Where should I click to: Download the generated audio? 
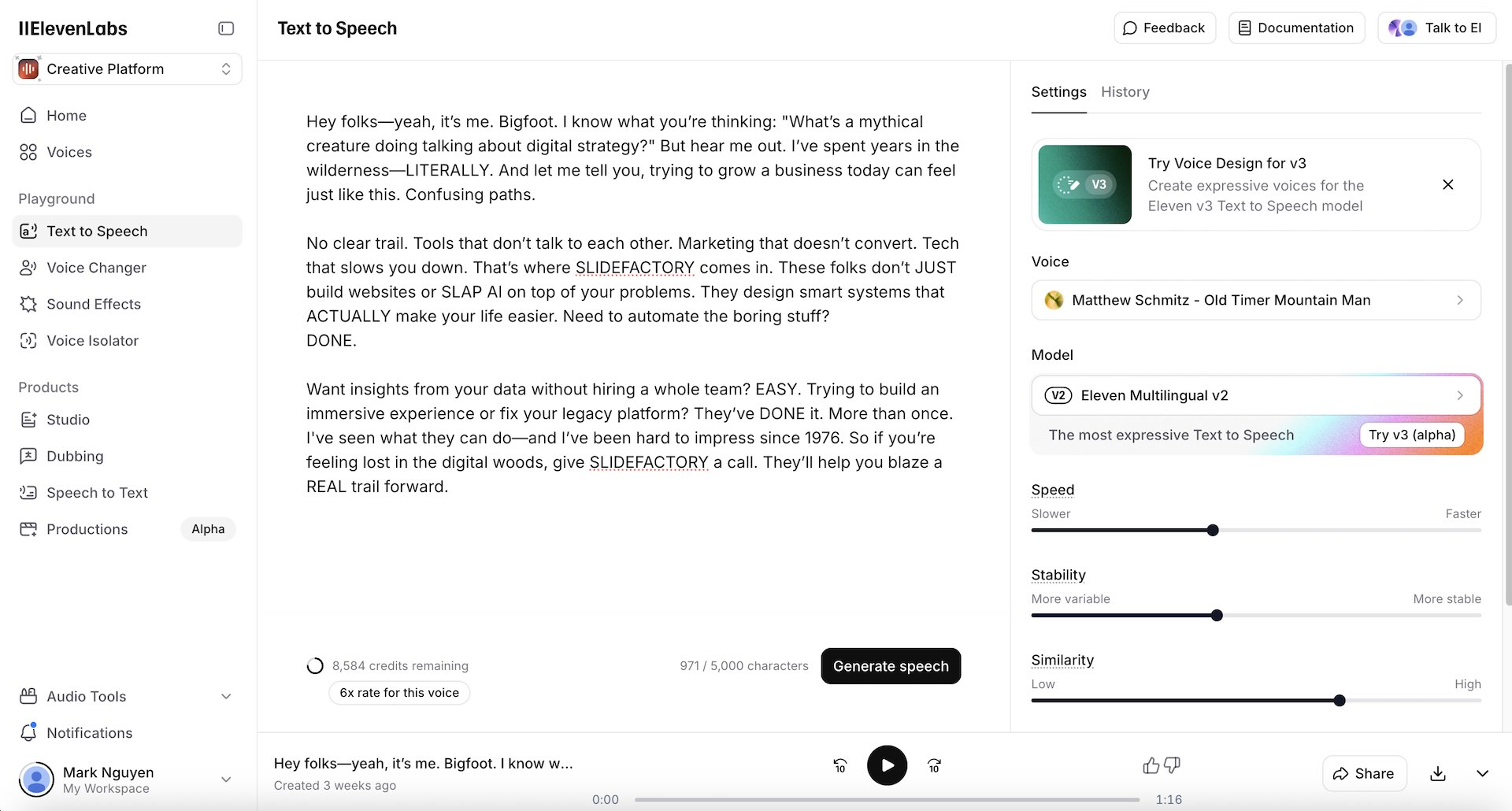(x=1438, y=773)
